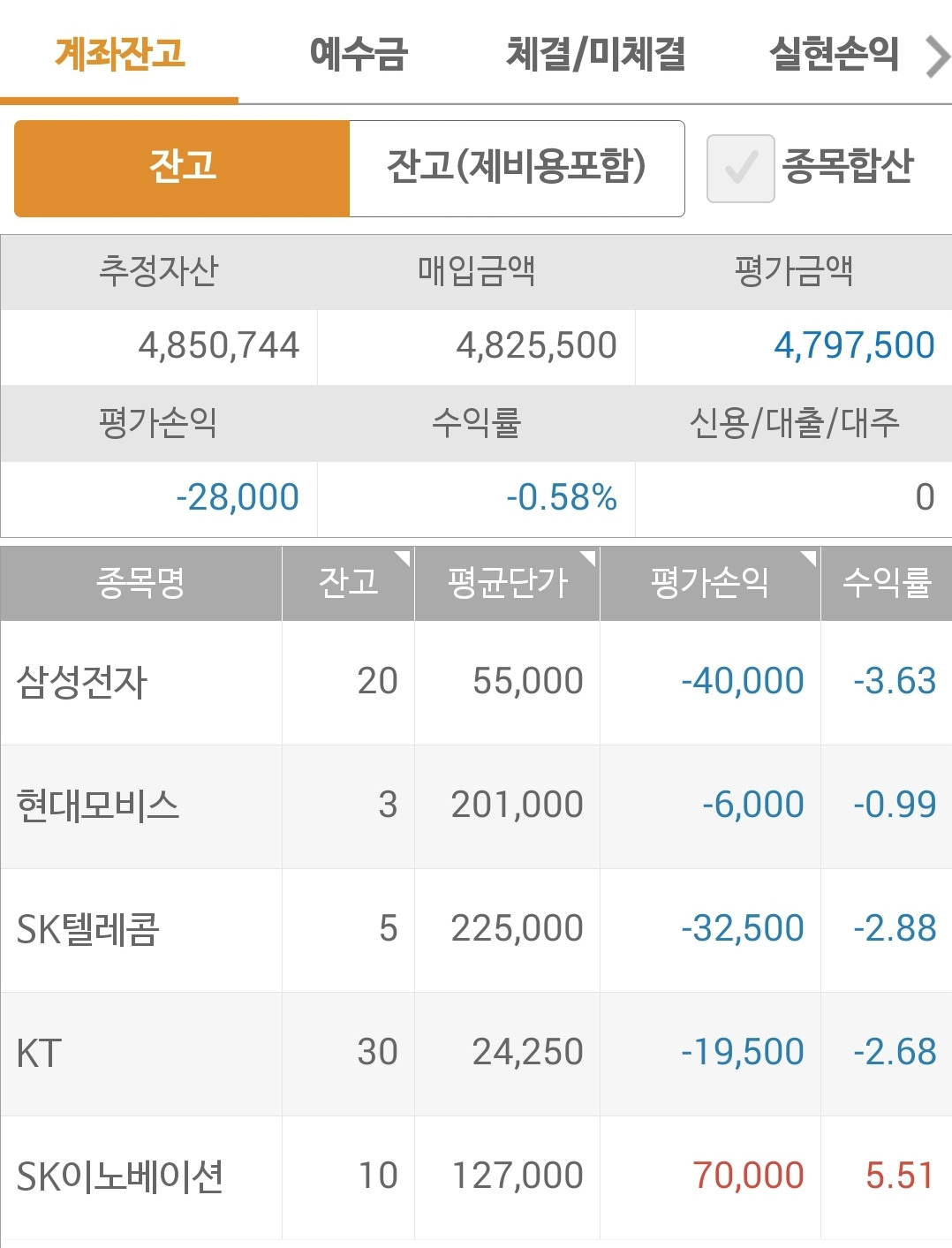Sort the table by 평가손익 column
Viewport: 952px width, 1248px height.
[709, 583]
